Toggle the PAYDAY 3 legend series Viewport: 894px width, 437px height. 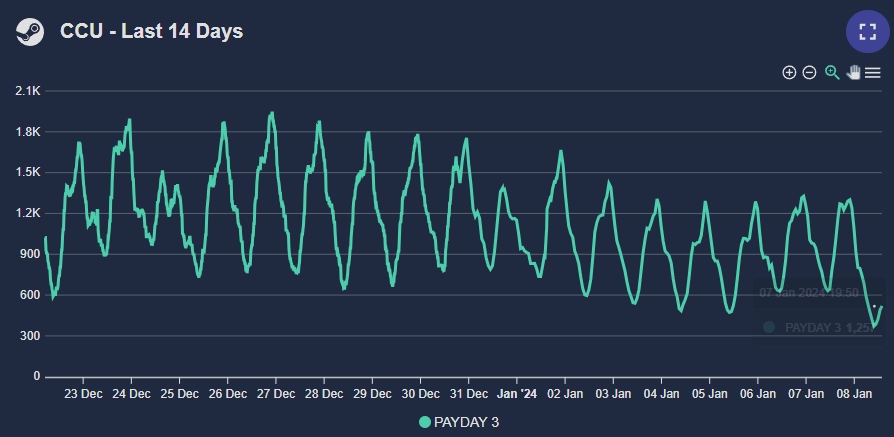459,422
